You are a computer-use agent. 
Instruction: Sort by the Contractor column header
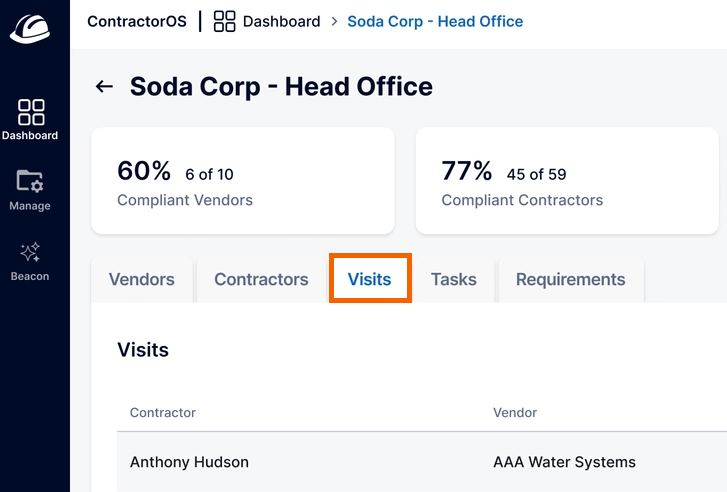(163, 412)
